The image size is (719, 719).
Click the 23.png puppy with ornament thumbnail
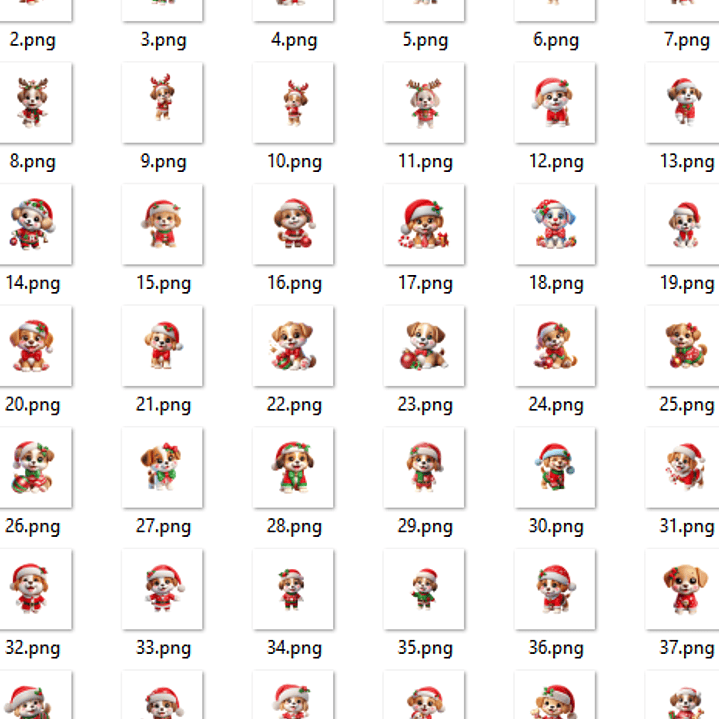click(x=424, y=346)
